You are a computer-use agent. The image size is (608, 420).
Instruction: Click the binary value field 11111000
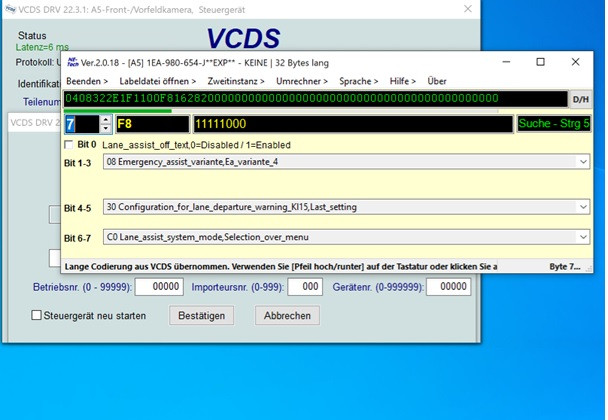pos(353,124)
